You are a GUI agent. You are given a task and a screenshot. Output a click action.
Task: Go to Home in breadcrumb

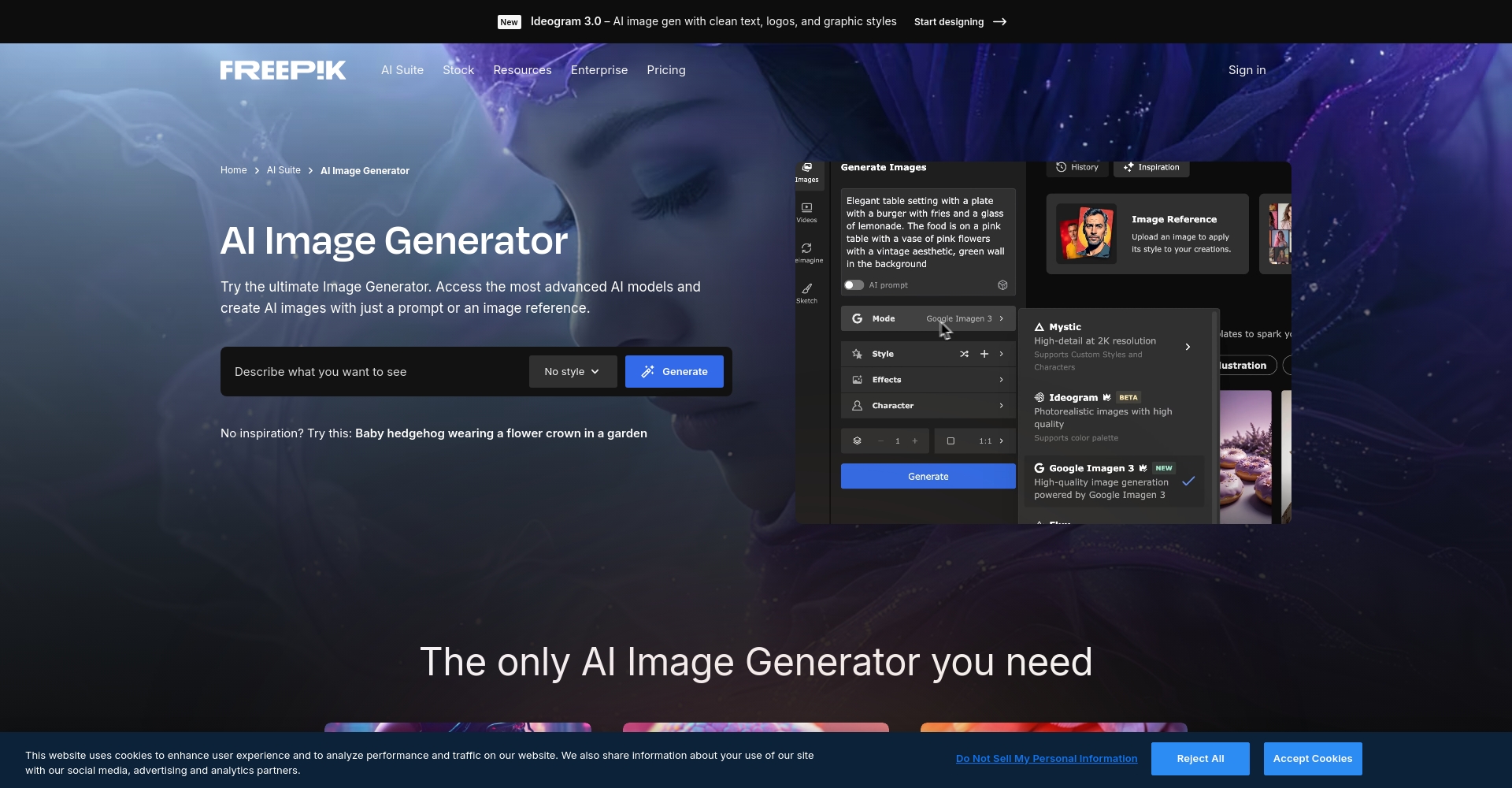coord(234,170)
